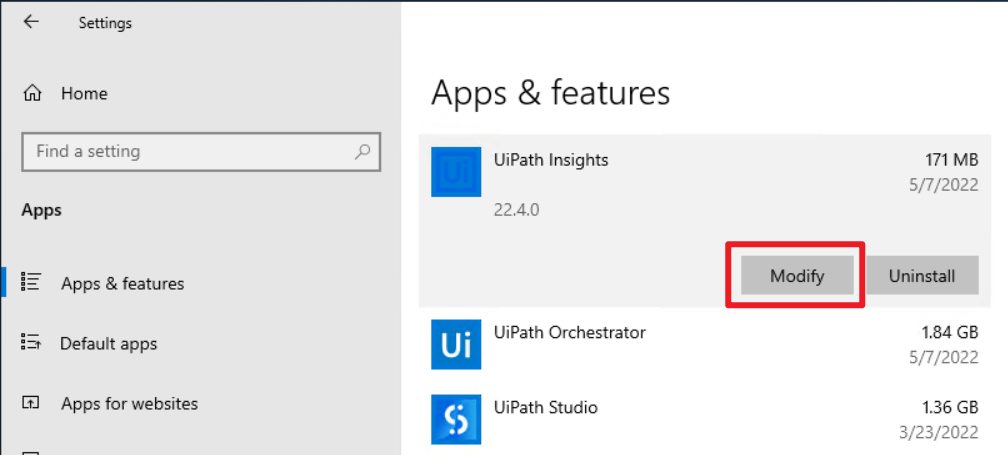Screen dimensions: 1008x455
Task: Collapse the UiPath Insights entry name
Action: (x=551, y=160)
